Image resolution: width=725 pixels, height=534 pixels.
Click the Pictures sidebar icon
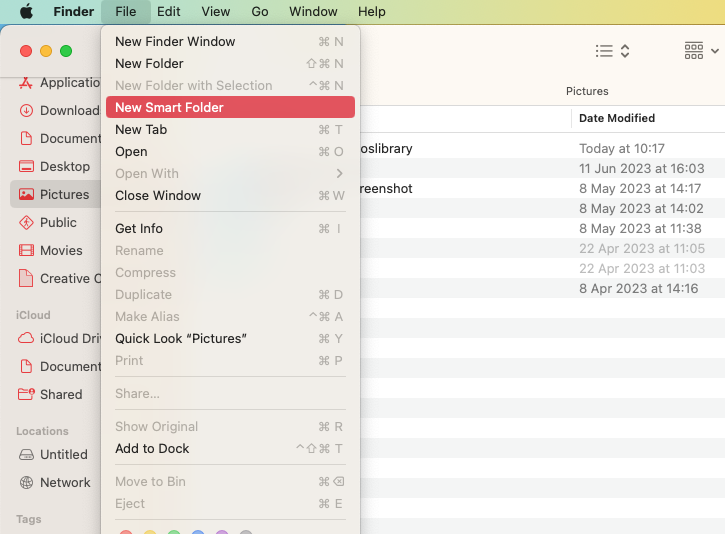click(26, 194)
